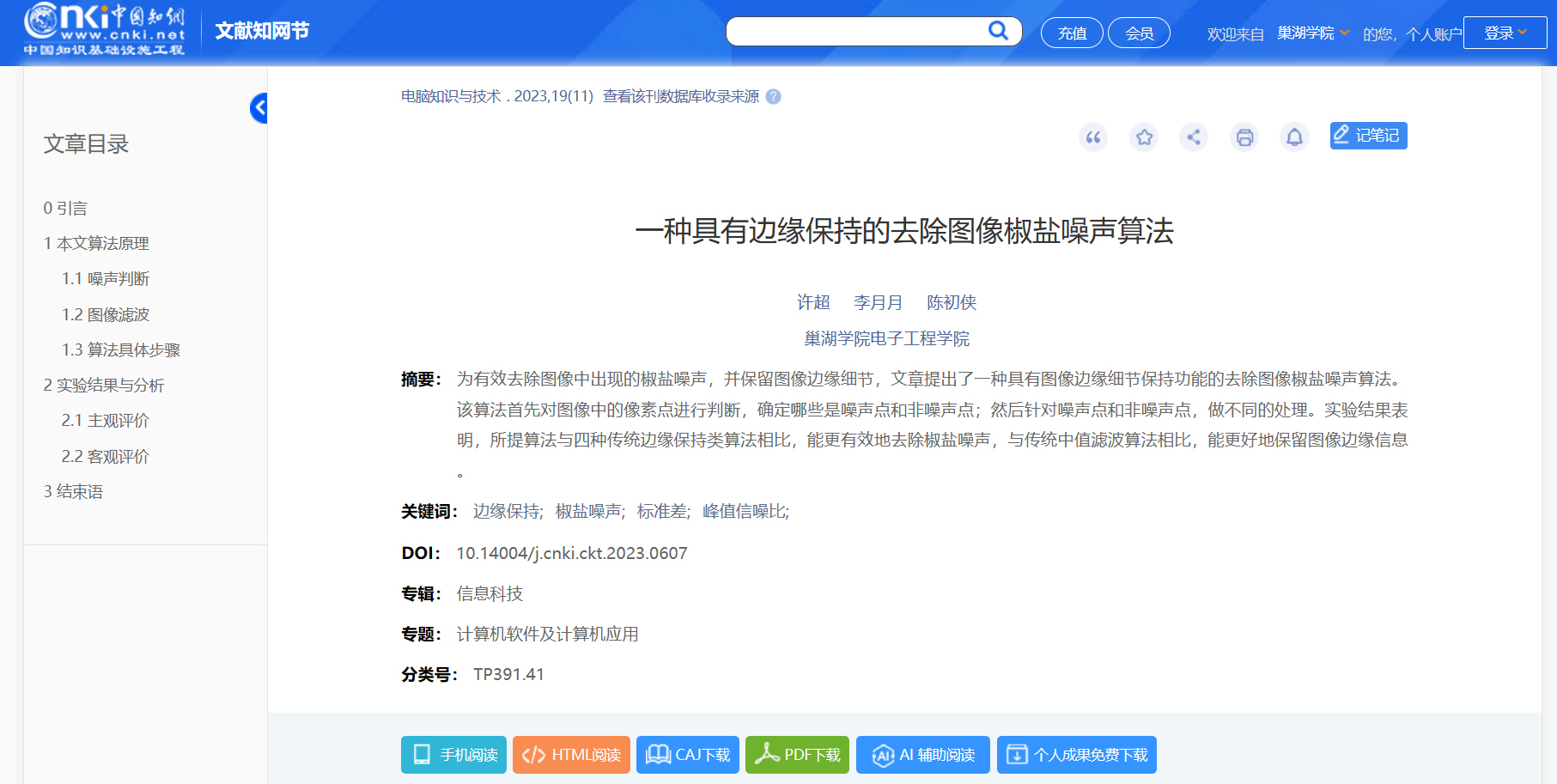Click the bell notification icon
This screenshot has height=784, width=1557.
1294,137
